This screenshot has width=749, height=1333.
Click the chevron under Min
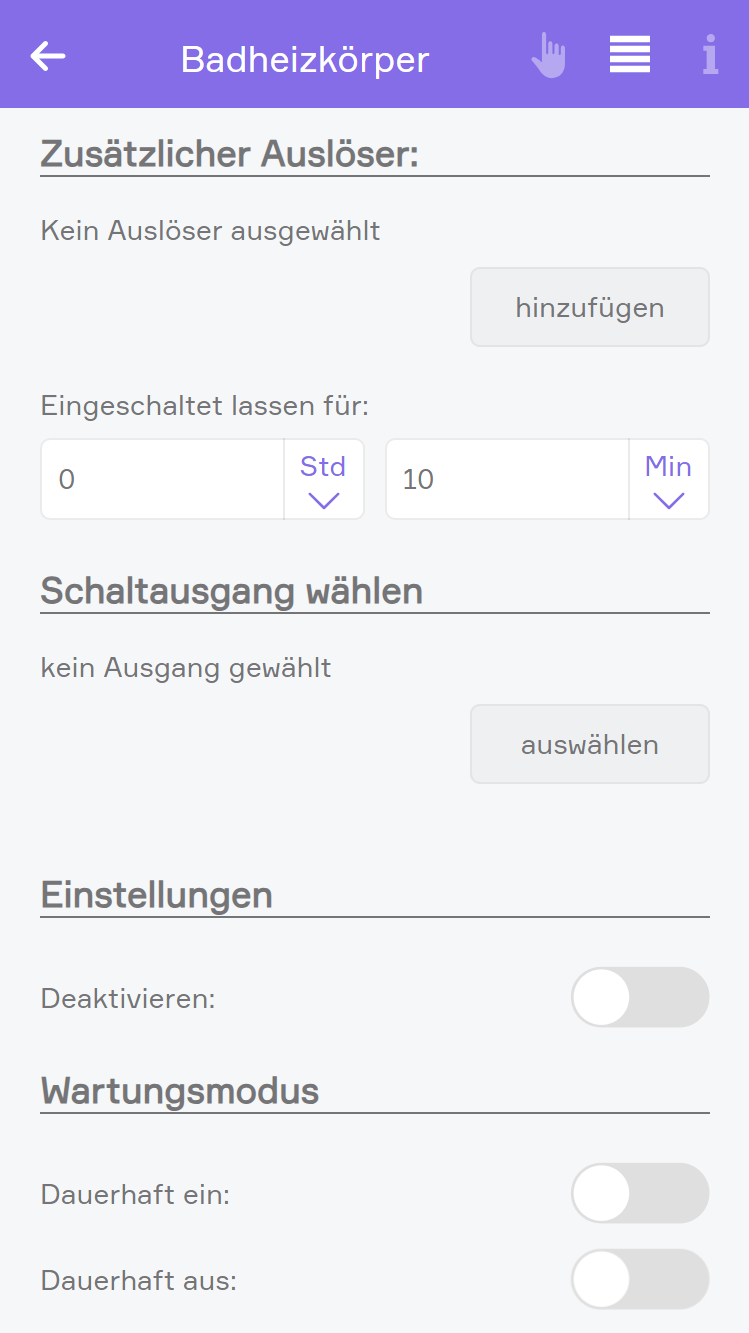[x=668, y=501]
